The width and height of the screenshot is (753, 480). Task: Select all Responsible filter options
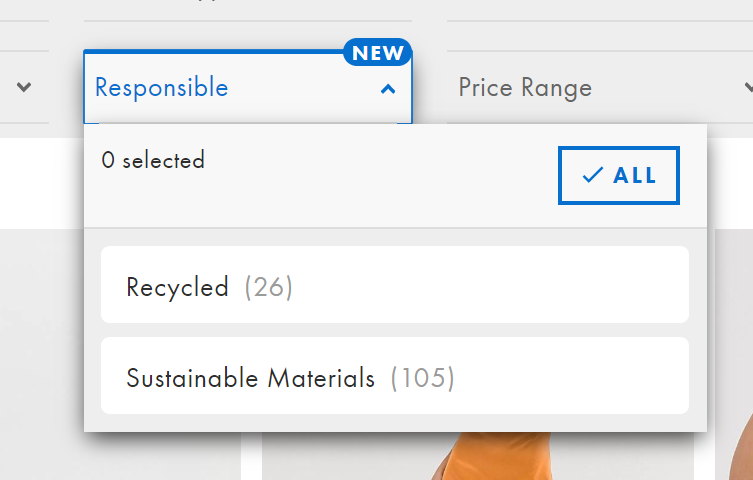619,175
